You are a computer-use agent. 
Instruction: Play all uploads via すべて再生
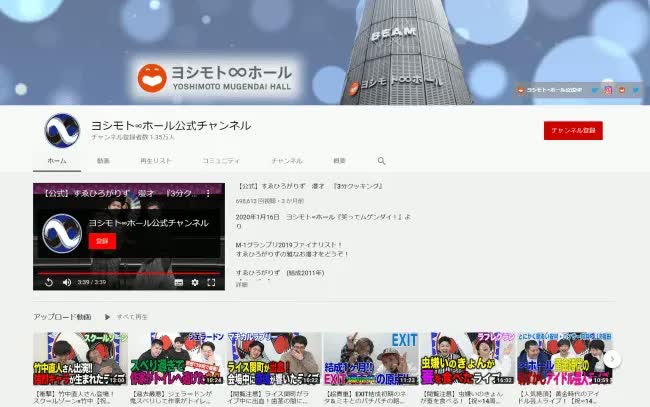(133, 316)
